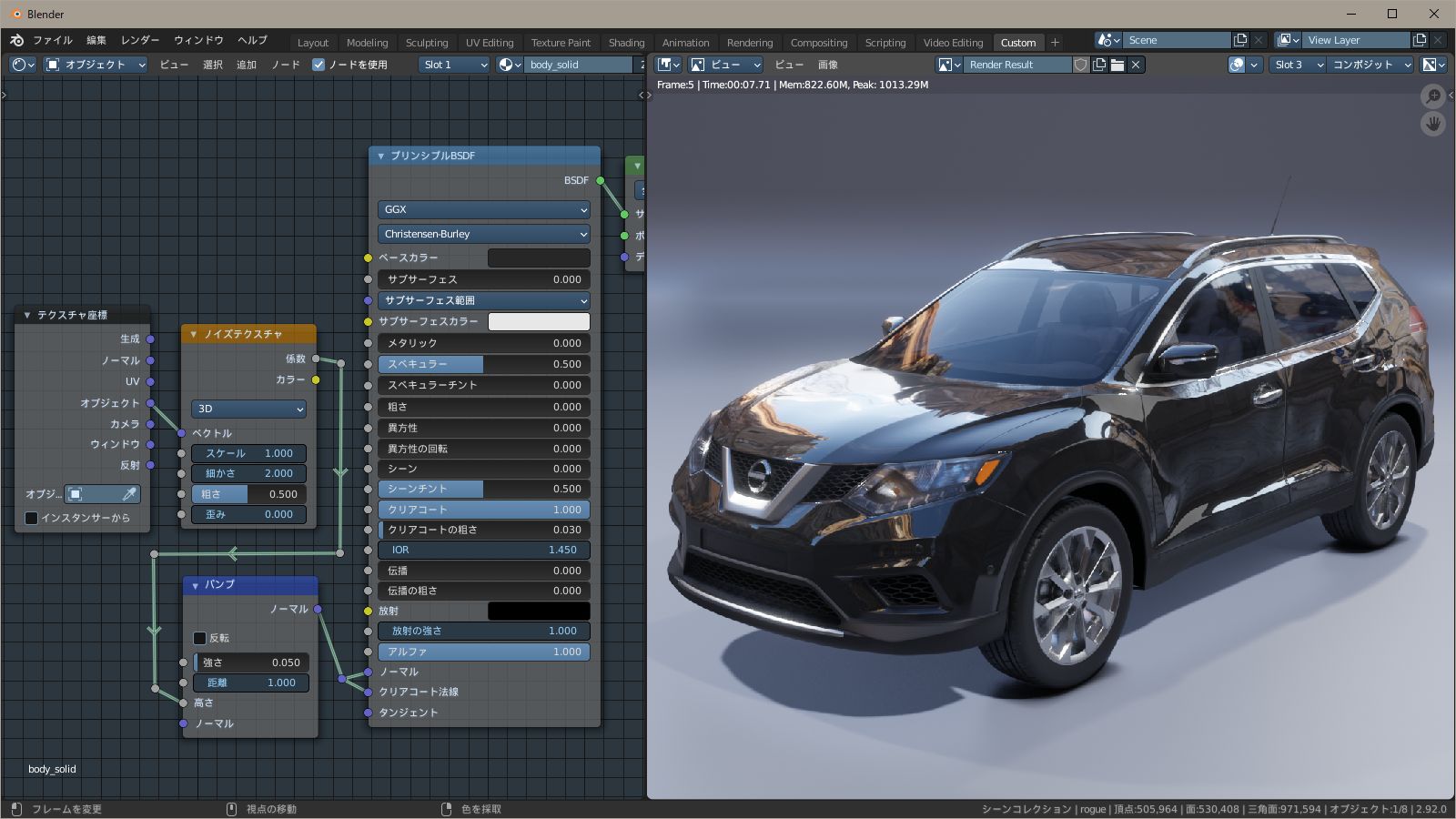The height and width of the screenshot is (819, 1456).
Task: Open the image editor ビュー mode dropdown
Action: coord(725,65)
